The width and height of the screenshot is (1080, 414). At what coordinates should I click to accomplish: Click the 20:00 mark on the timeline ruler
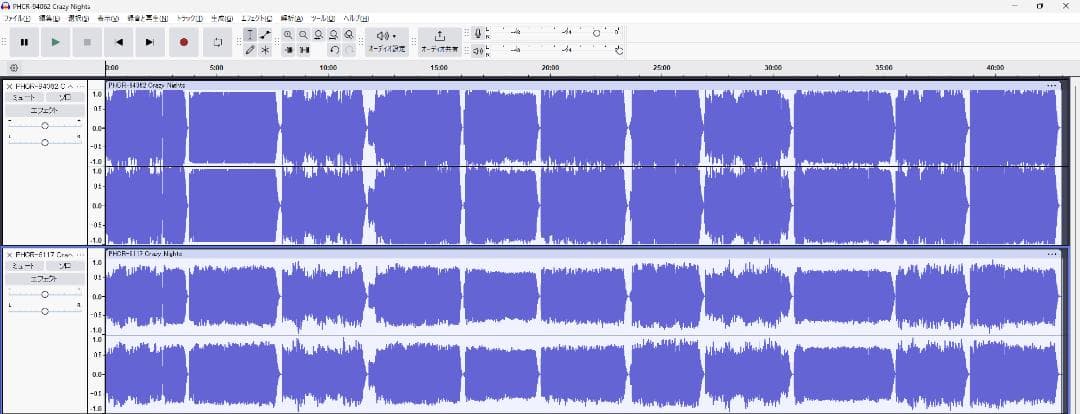pos(549,68)
